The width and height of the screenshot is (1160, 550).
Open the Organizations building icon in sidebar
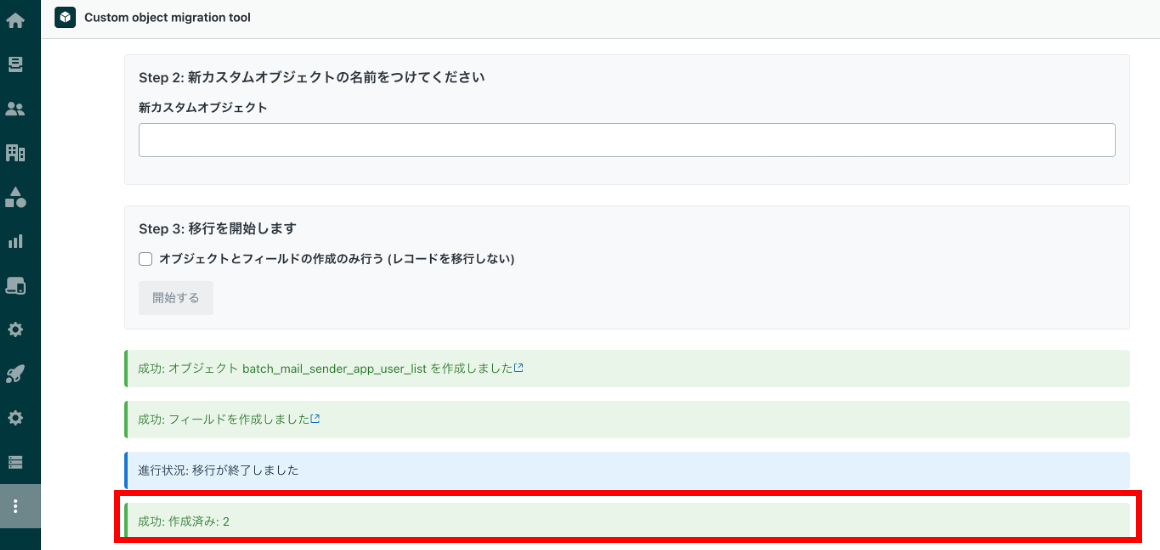pos(16,153)
